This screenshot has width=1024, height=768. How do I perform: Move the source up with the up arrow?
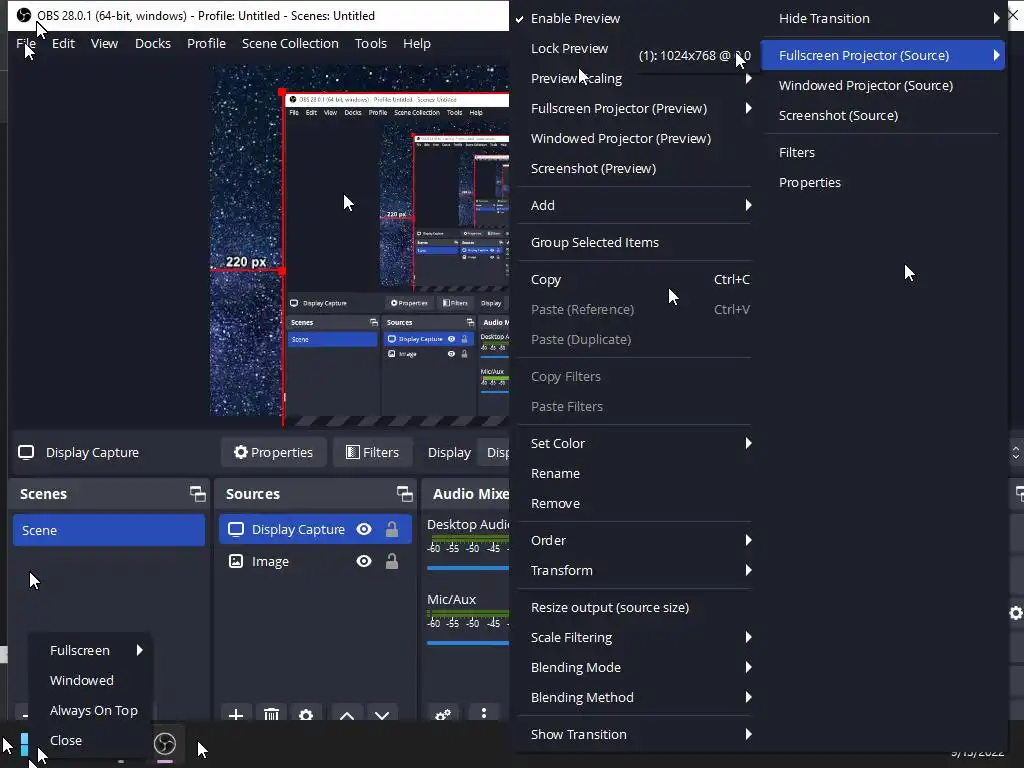click(347, 714)
